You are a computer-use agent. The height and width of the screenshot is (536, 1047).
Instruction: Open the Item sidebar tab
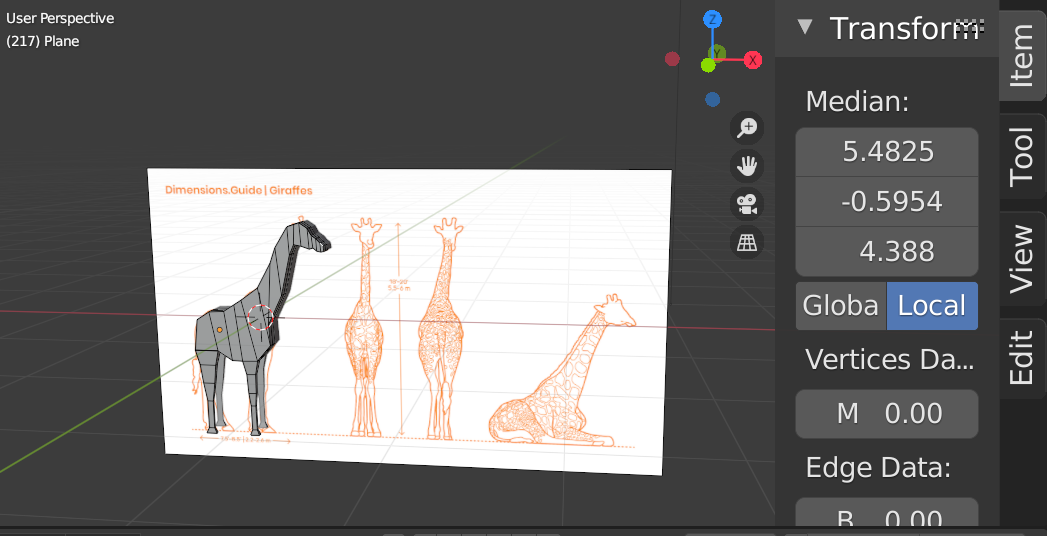point(1022,53)
